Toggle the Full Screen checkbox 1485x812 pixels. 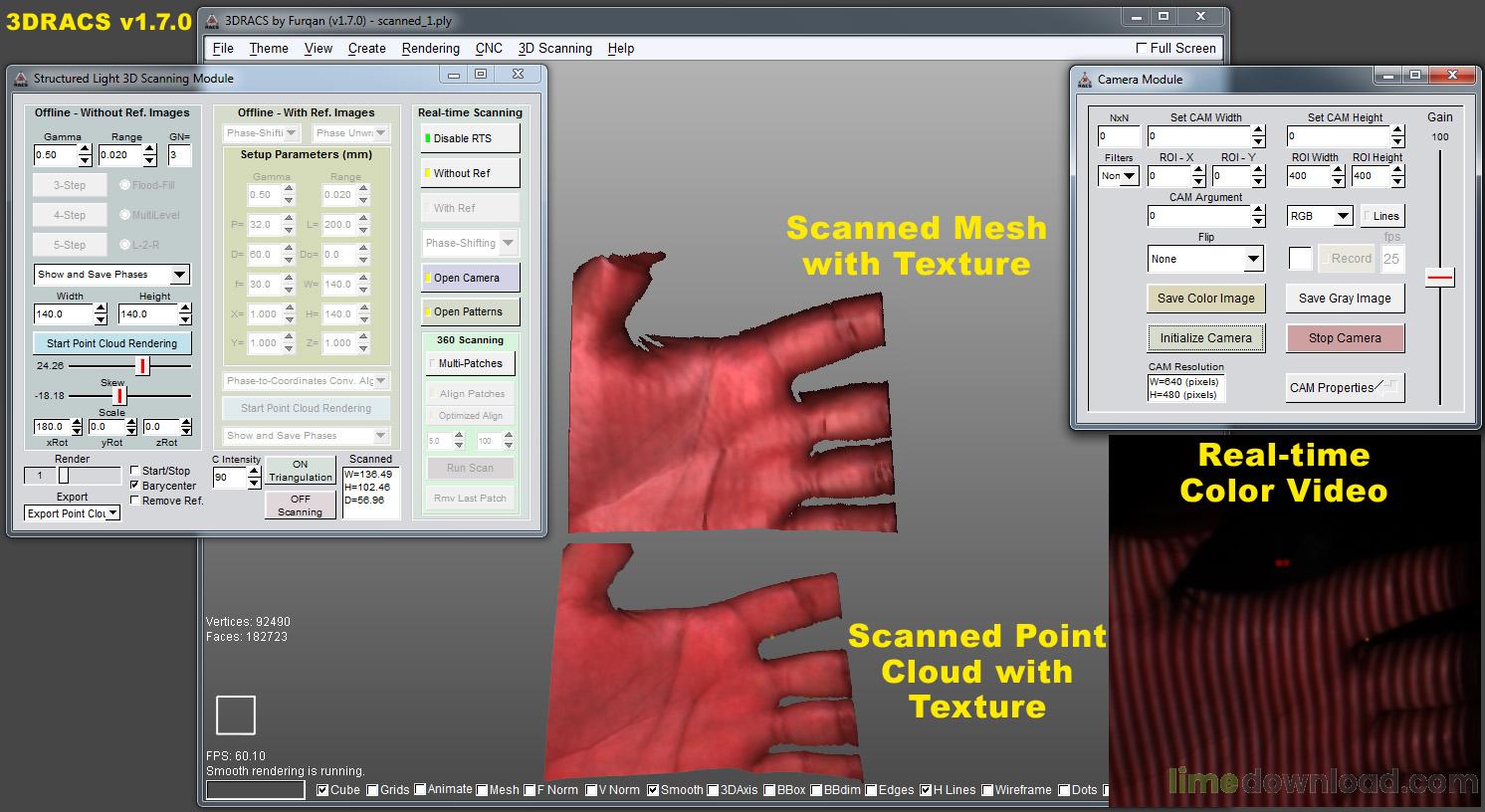tap(1141, 48)
